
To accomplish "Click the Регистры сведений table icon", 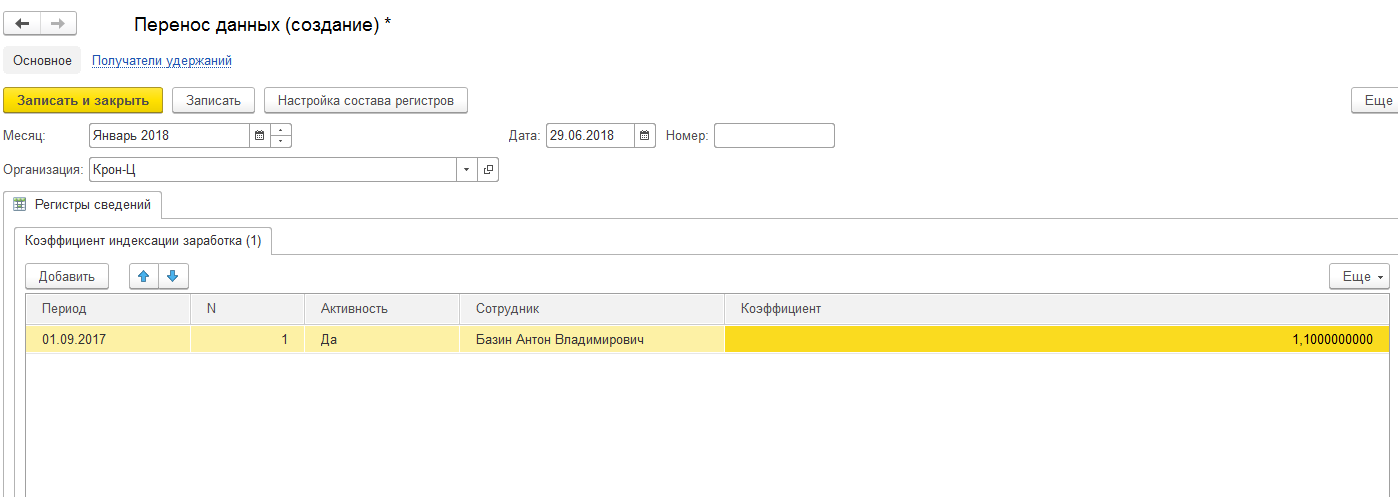I will [19, 204].
